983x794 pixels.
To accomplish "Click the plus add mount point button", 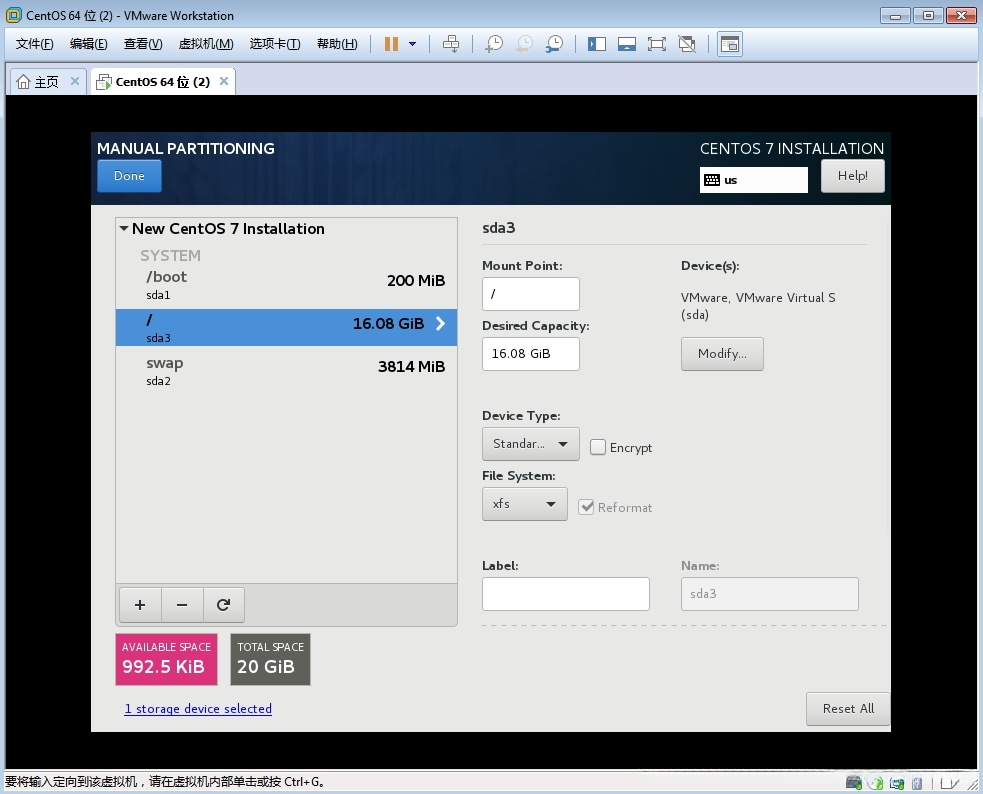I will coord(140,605).
